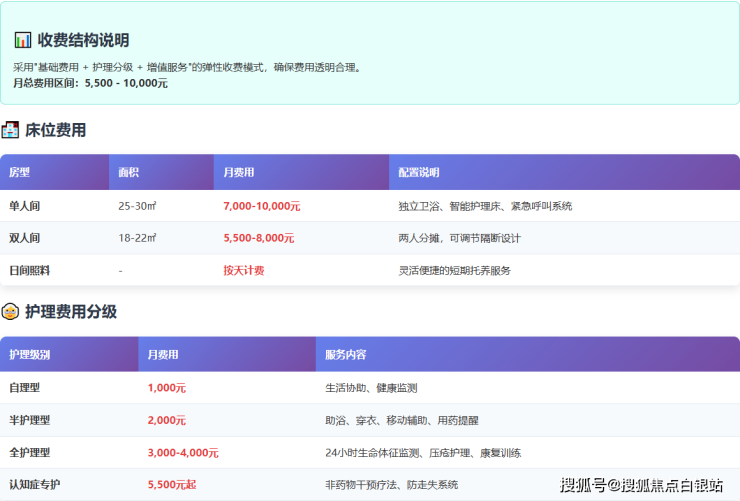740x501 pixels.
Task: Click the 护理级别 column header
Action: 29,354
